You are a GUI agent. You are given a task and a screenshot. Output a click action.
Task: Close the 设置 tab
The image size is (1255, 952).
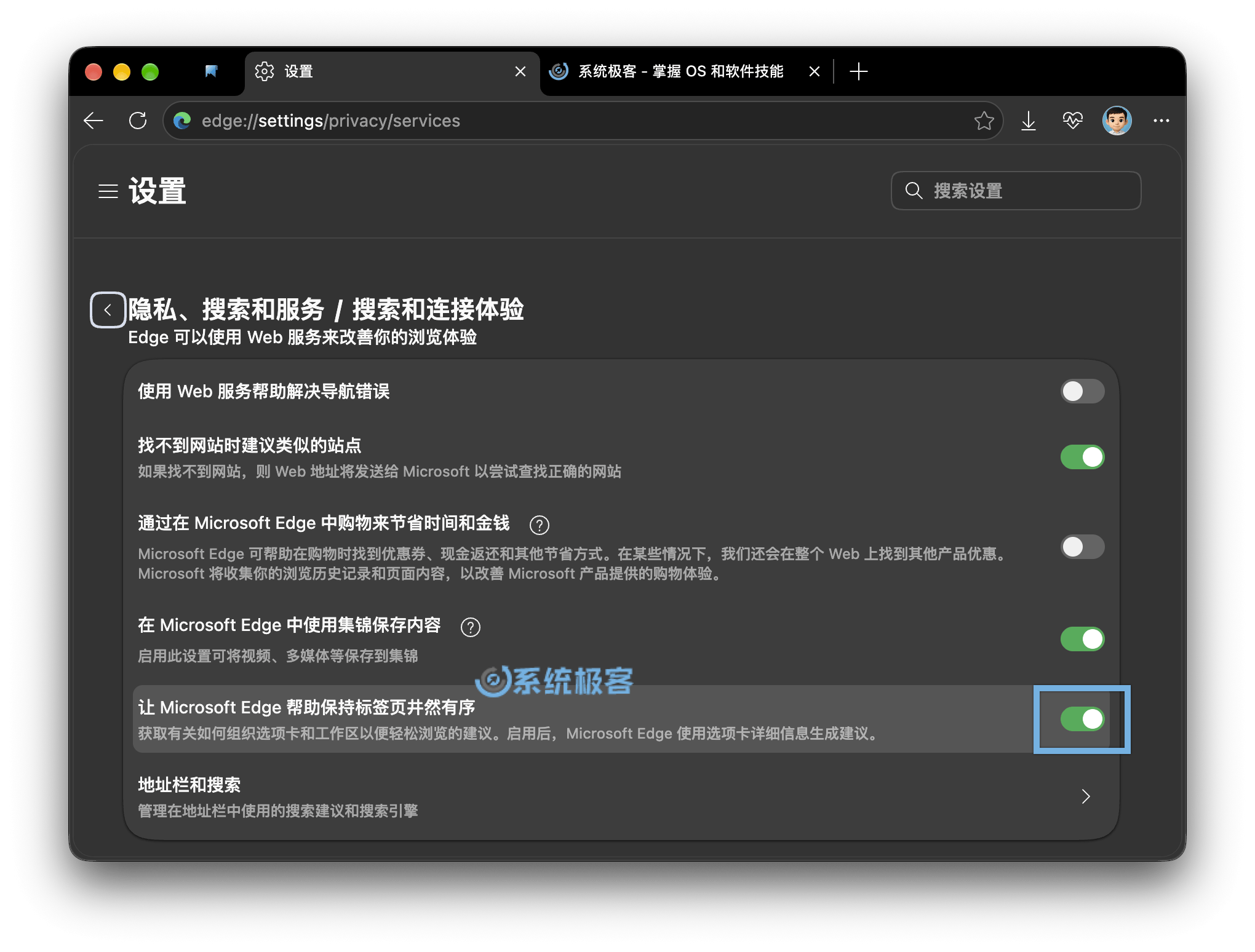pyautogui.click(x=520, y=71)
